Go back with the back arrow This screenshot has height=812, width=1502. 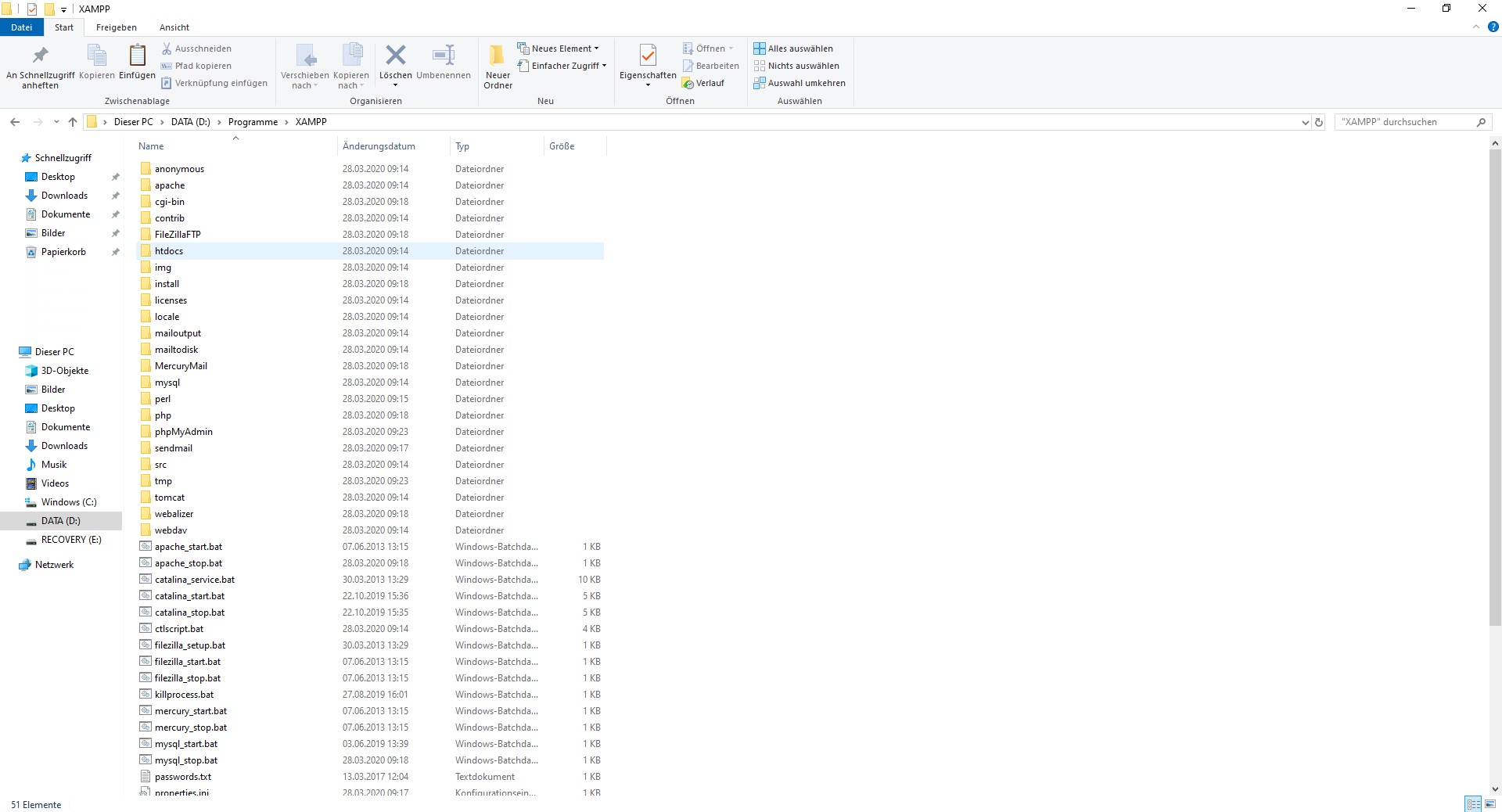[15, 122]
